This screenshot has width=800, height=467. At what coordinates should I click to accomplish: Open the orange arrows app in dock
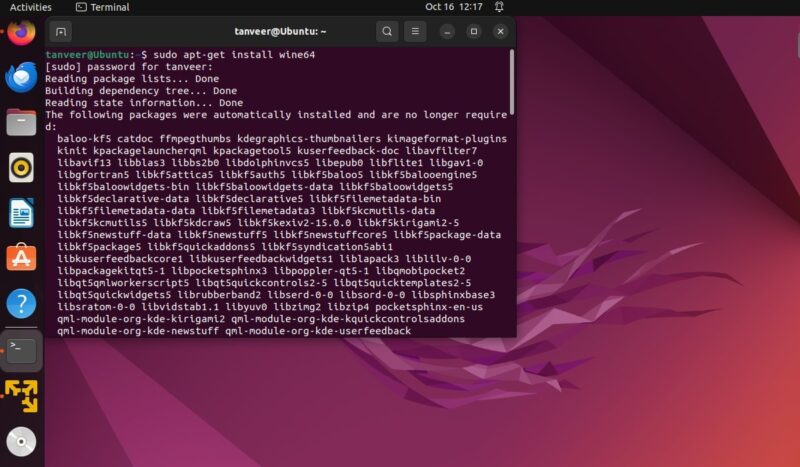tap(21, 396)
